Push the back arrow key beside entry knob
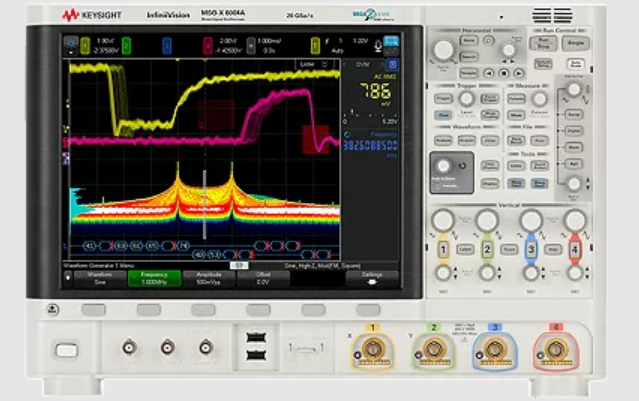This screenshot has width=639, height=401. [x=462, y=166]
